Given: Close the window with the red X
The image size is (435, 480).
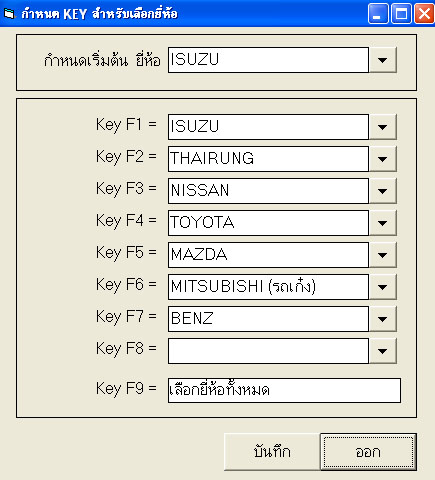Looking at the screenshot, I should (x=424, y=14).
